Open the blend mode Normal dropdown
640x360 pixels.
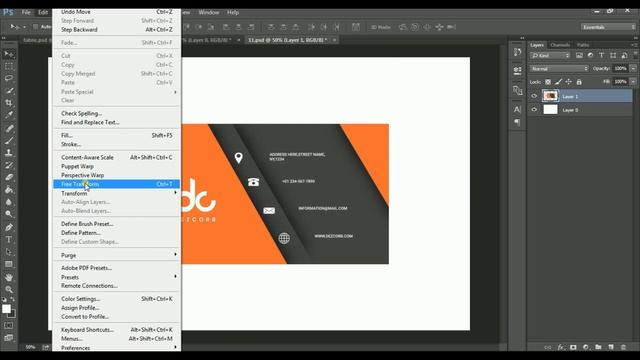point(559,69)
